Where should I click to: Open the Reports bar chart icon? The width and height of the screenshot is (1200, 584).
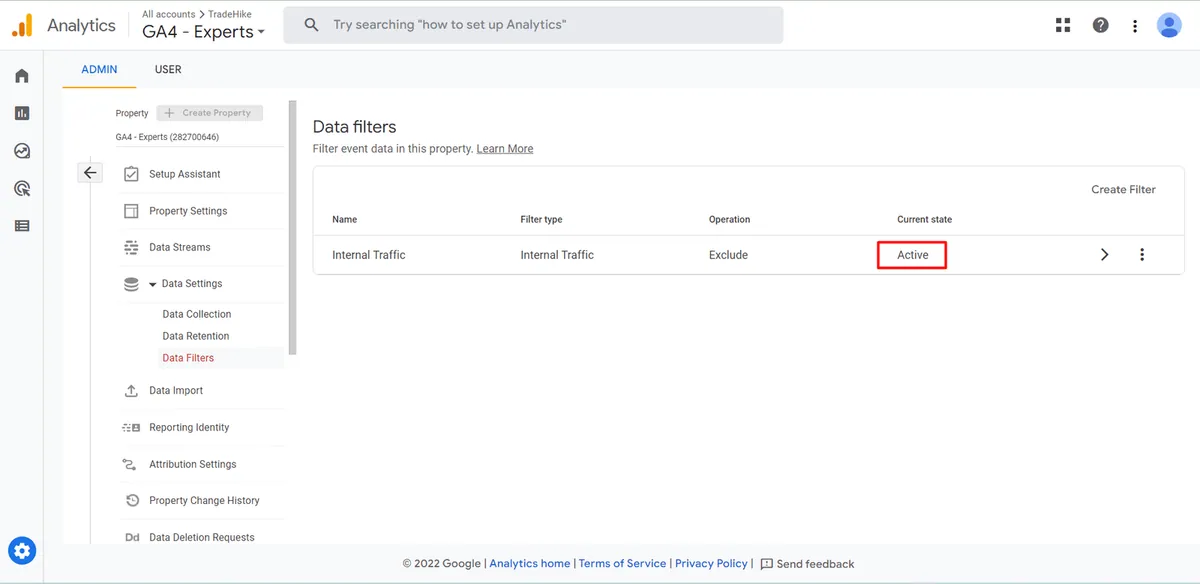tap(22, 113)
